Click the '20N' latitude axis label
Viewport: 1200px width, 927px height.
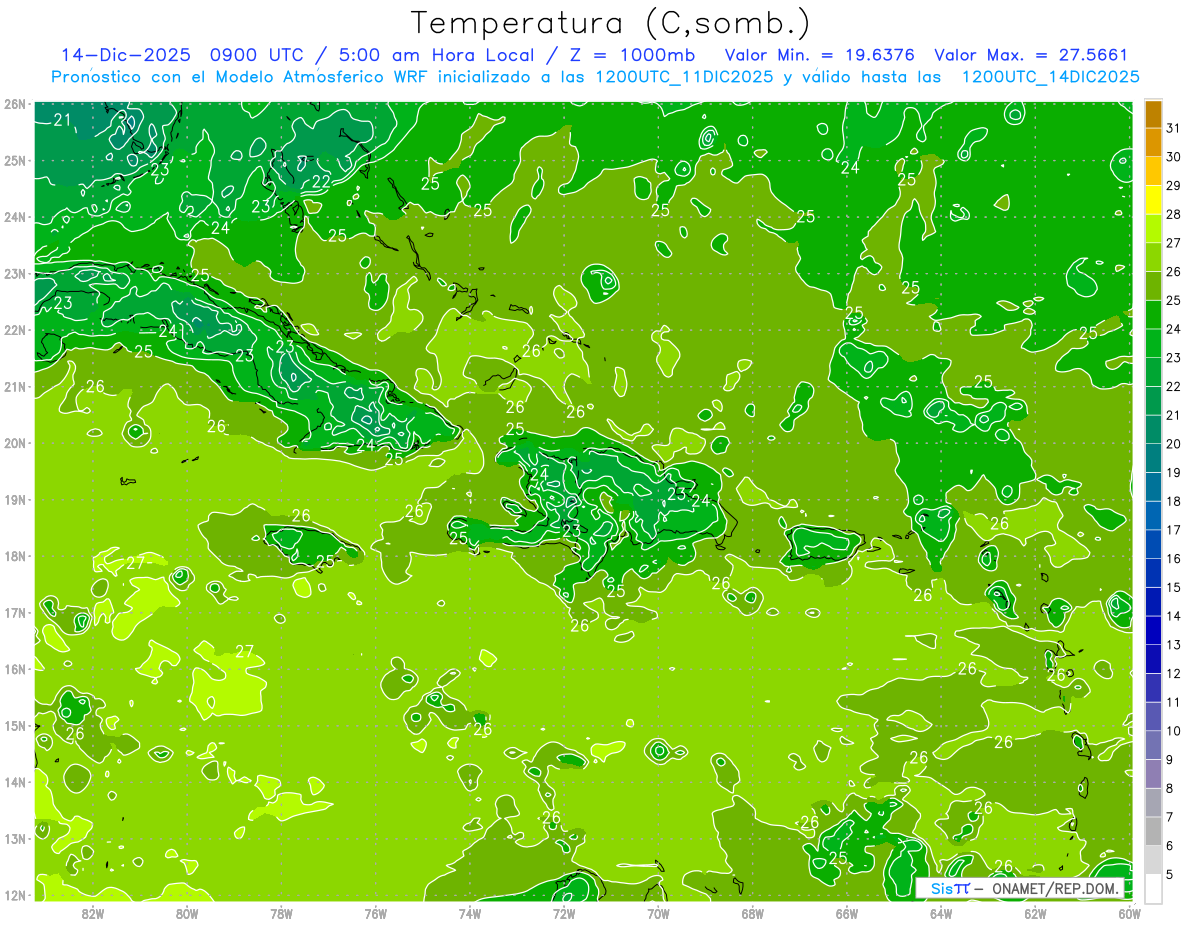[x=14, y=443]
